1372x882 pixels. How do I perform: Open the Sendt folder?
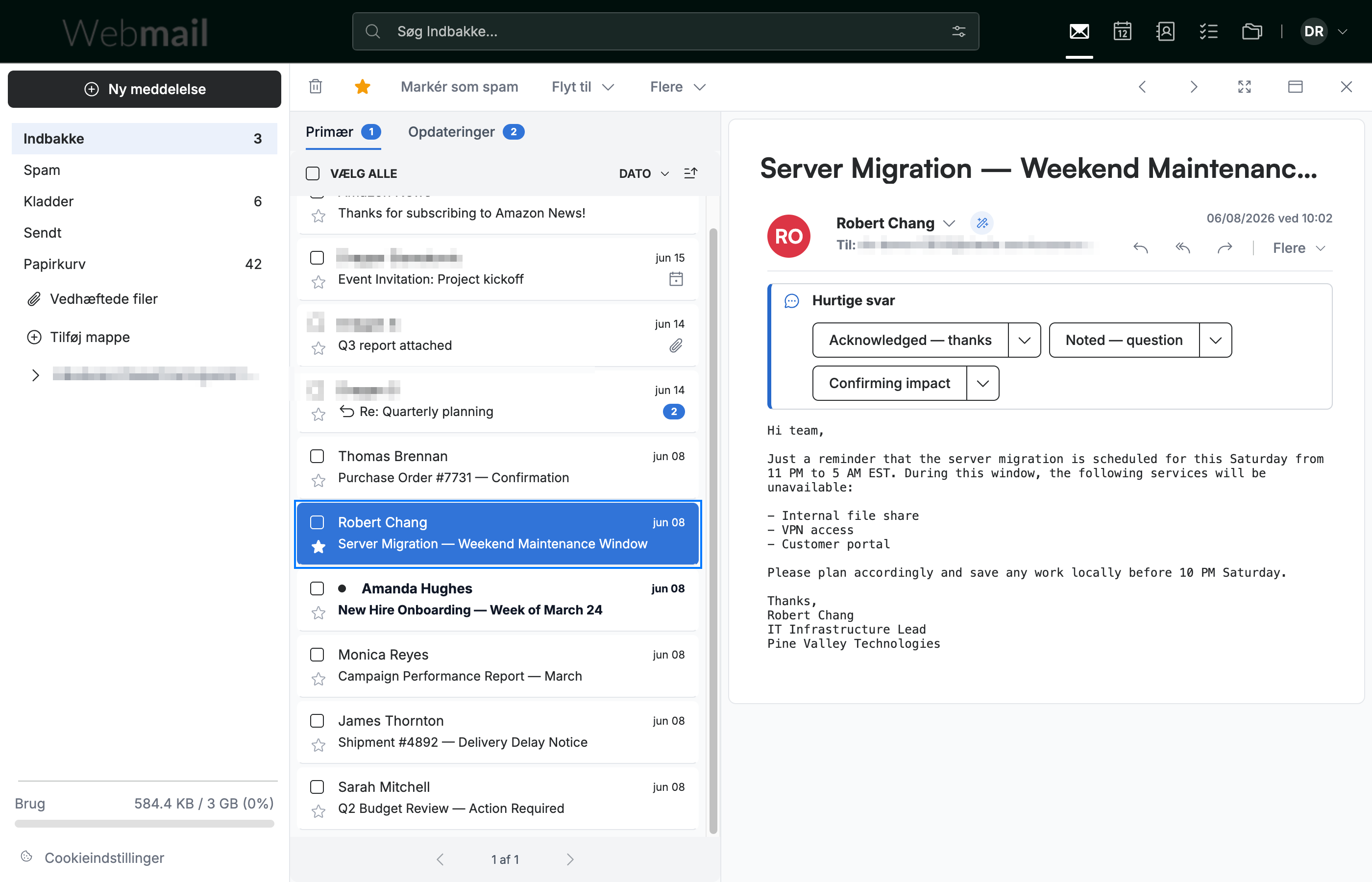point(144,233)
